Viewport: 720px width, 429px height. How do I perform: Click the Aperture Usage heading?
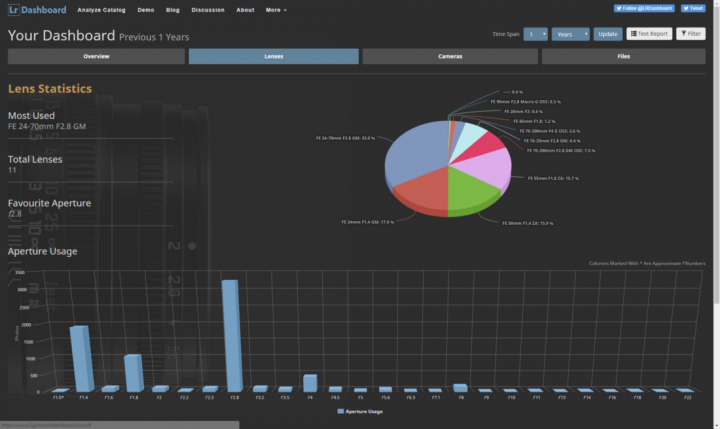(42, 251)
